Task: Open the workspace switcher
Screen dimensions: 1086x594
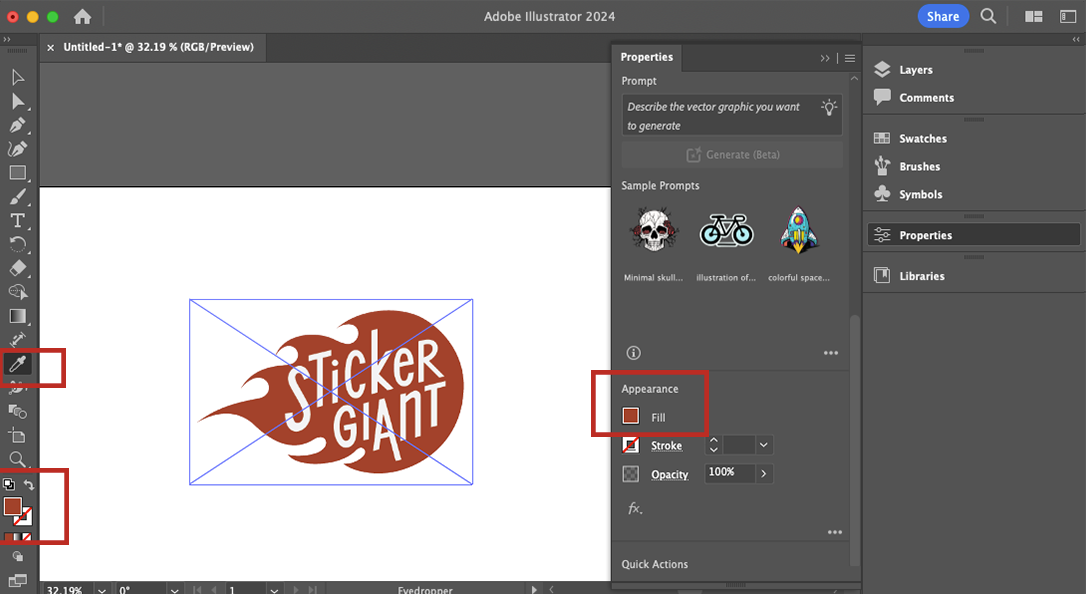Action: pyautogui.click(x=1067, y=17)
